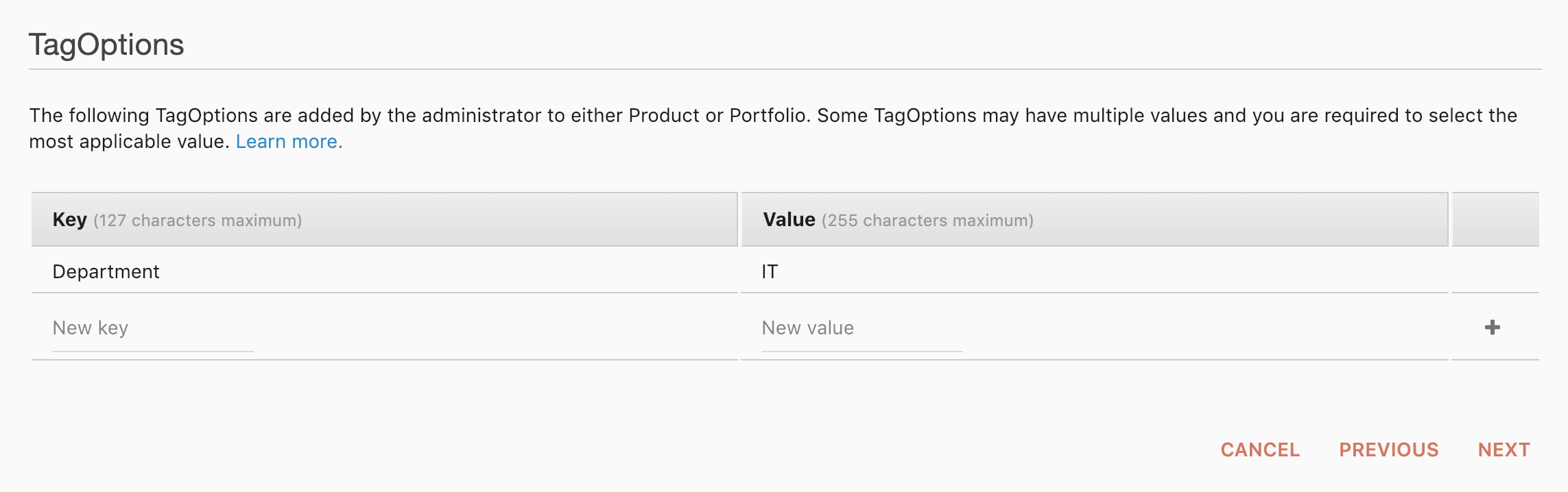Go back using the PREVIOUS button
Image resolution: width=1568 pixels, height=492 pixels.
1390,450
